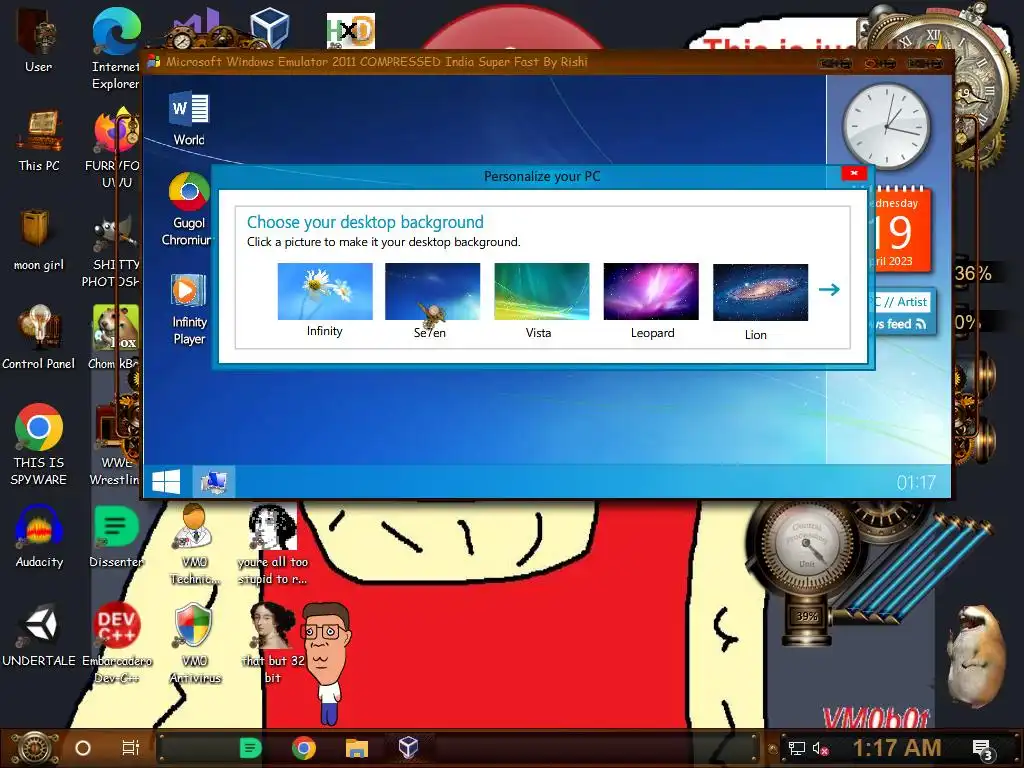Open Task View on the taskbar
The height and width of the screenshot is (768, 1024).
131,748
